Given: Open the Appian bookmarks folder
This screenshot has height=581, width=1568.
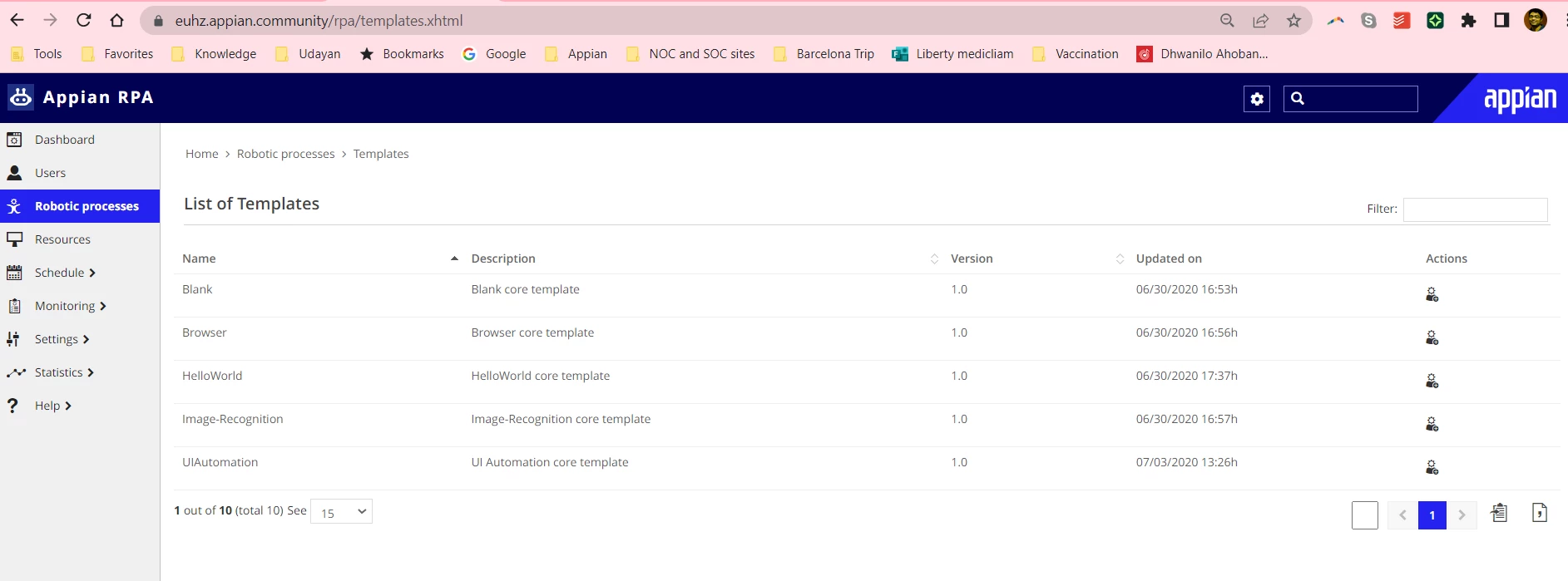Looking at the screenshot, I should (576, 54).
